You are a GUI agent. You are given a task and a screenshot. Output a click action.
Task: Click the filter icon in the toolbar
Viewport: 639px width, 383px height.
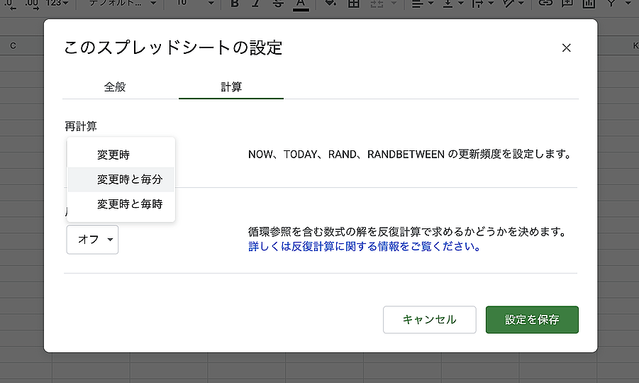611,3
